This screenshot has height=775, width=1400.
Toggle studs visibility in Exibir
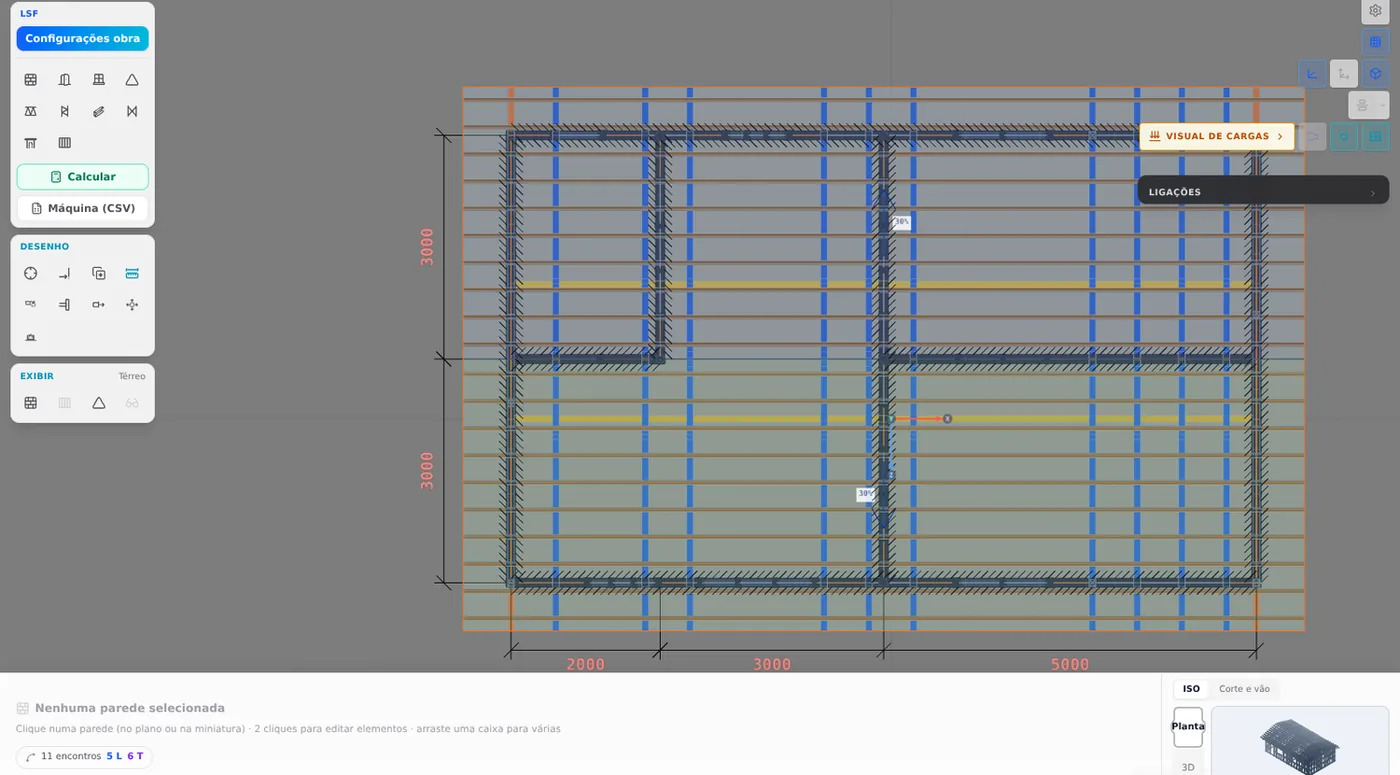pos(65,403)
